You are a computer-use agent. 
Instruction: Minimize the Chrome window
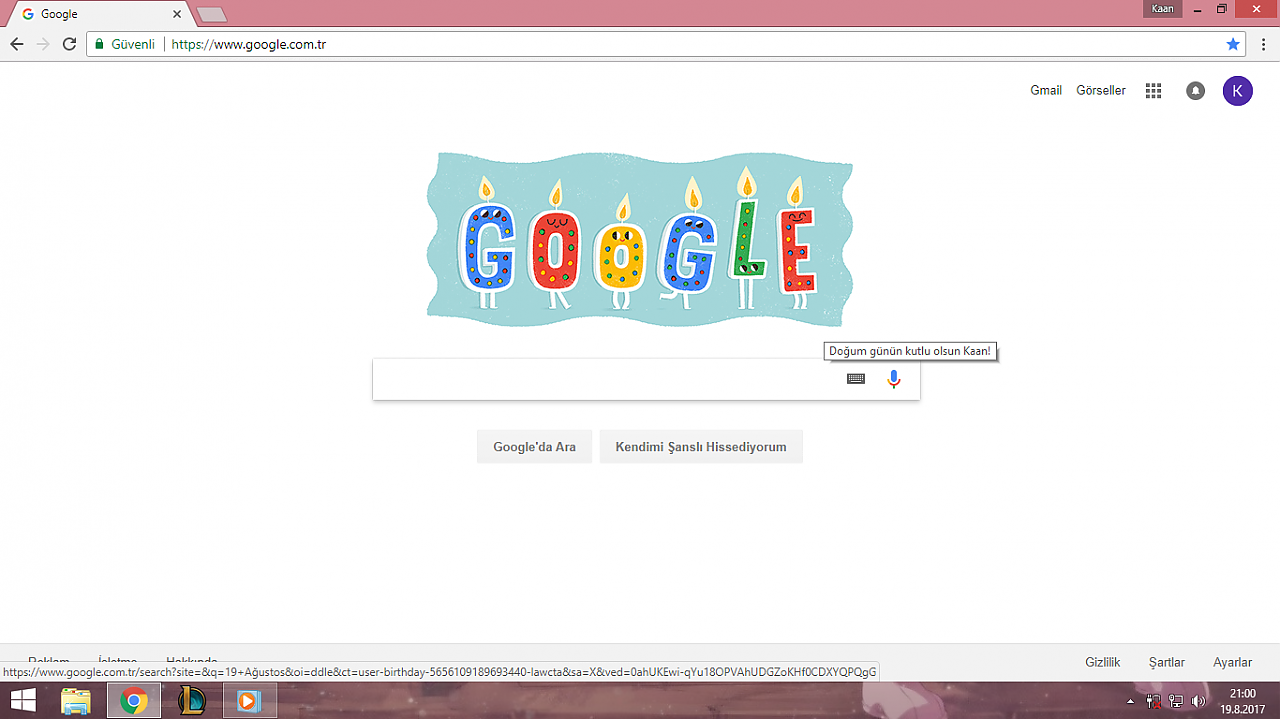1199,9
